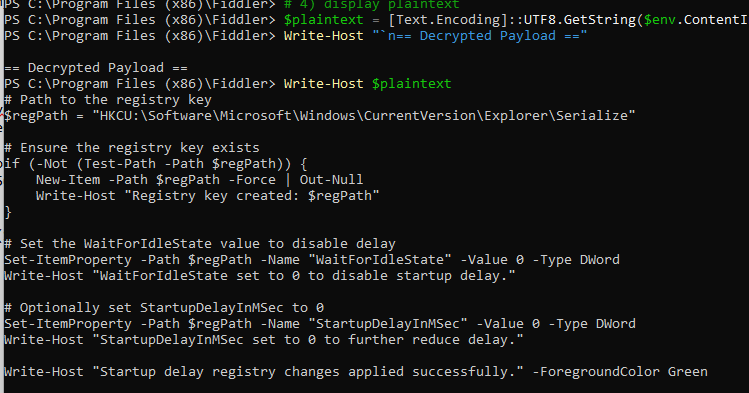
Task: Click the 'New-Item -Path $regPath -Force' line
Action: pos(199,180)
